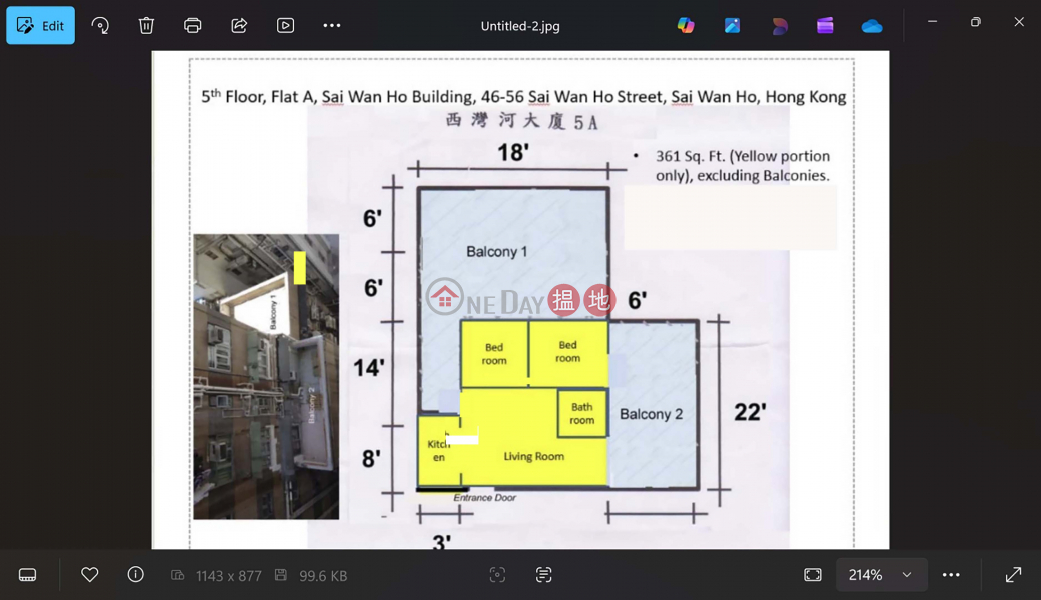Show file information for the photo
Image resolution: width=1041 pixels, height=600 pixels.
[x=135, y=575]
